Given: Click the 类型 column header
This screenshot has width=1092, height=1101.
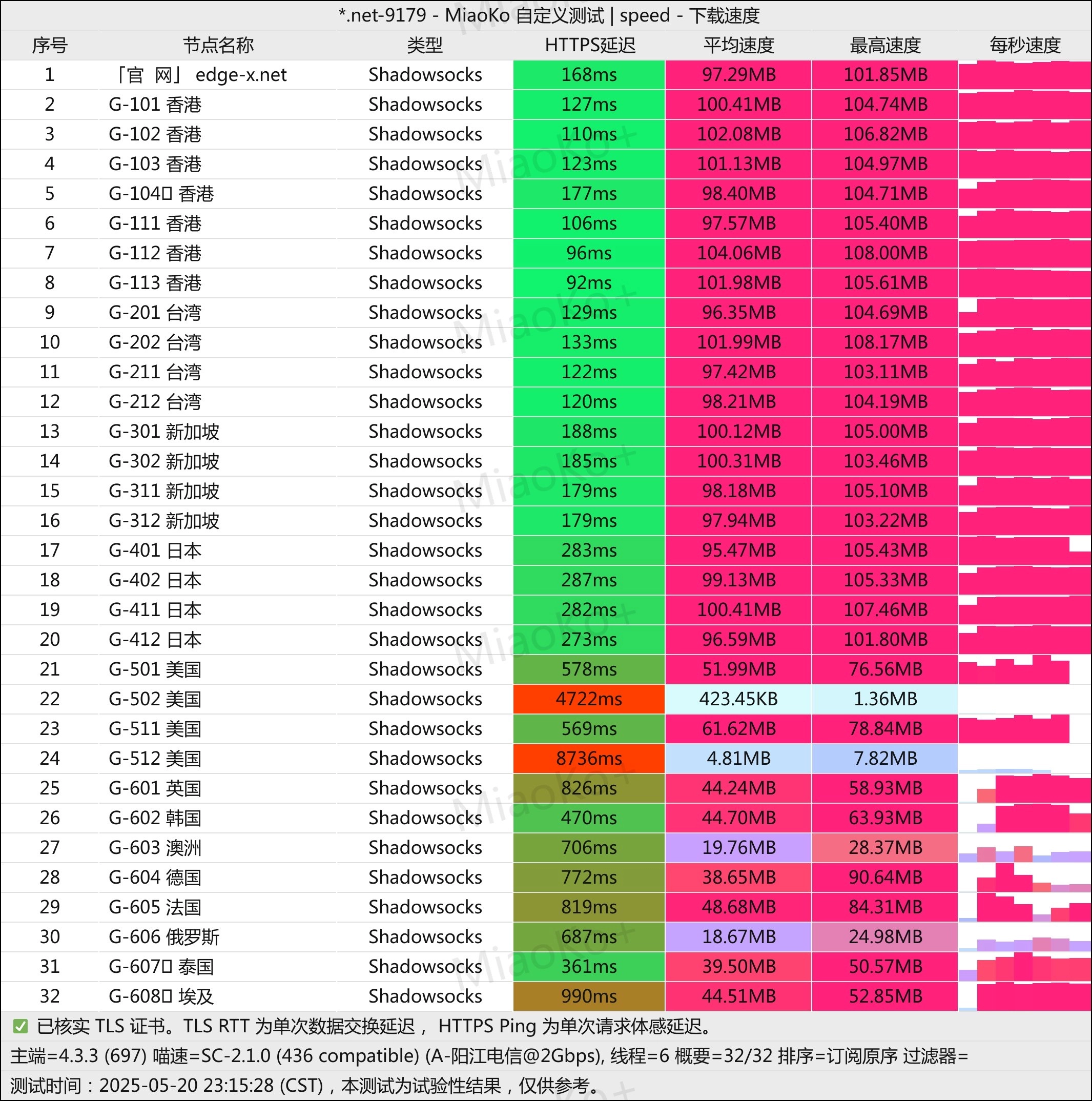Looking at the screenshot, I should pos(425,45).
